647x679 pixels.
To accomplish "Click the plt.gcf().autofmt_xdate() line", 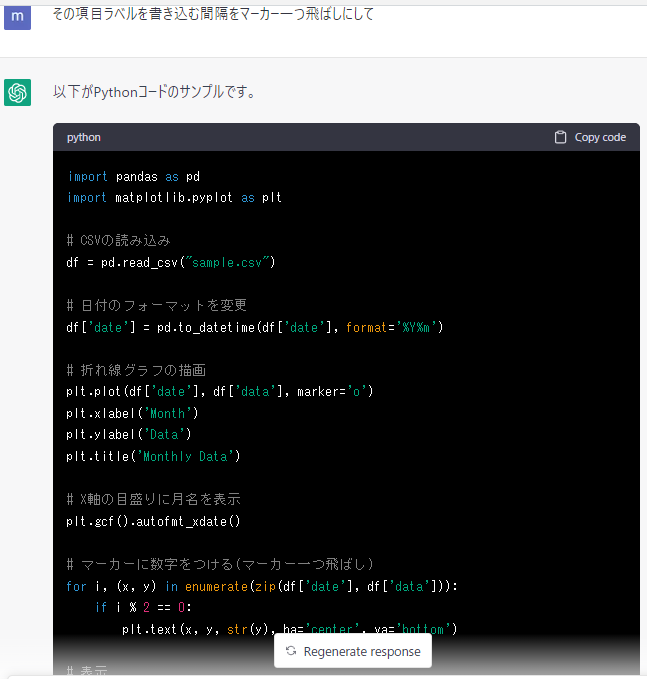I will pyautogui.click(x=153, y=521).
